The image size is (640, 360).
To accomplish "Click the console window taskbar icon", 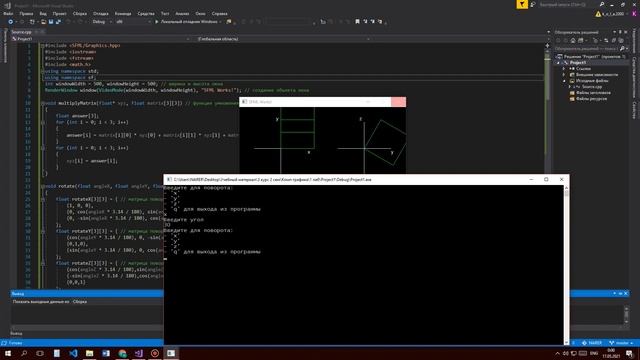I will tap(171, 353).
